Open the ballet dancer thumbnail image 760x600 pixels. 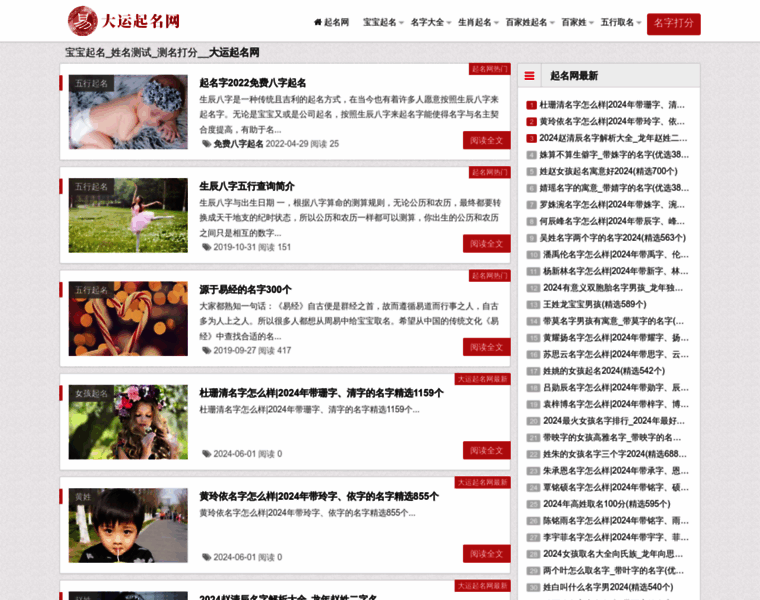[128, 215]
